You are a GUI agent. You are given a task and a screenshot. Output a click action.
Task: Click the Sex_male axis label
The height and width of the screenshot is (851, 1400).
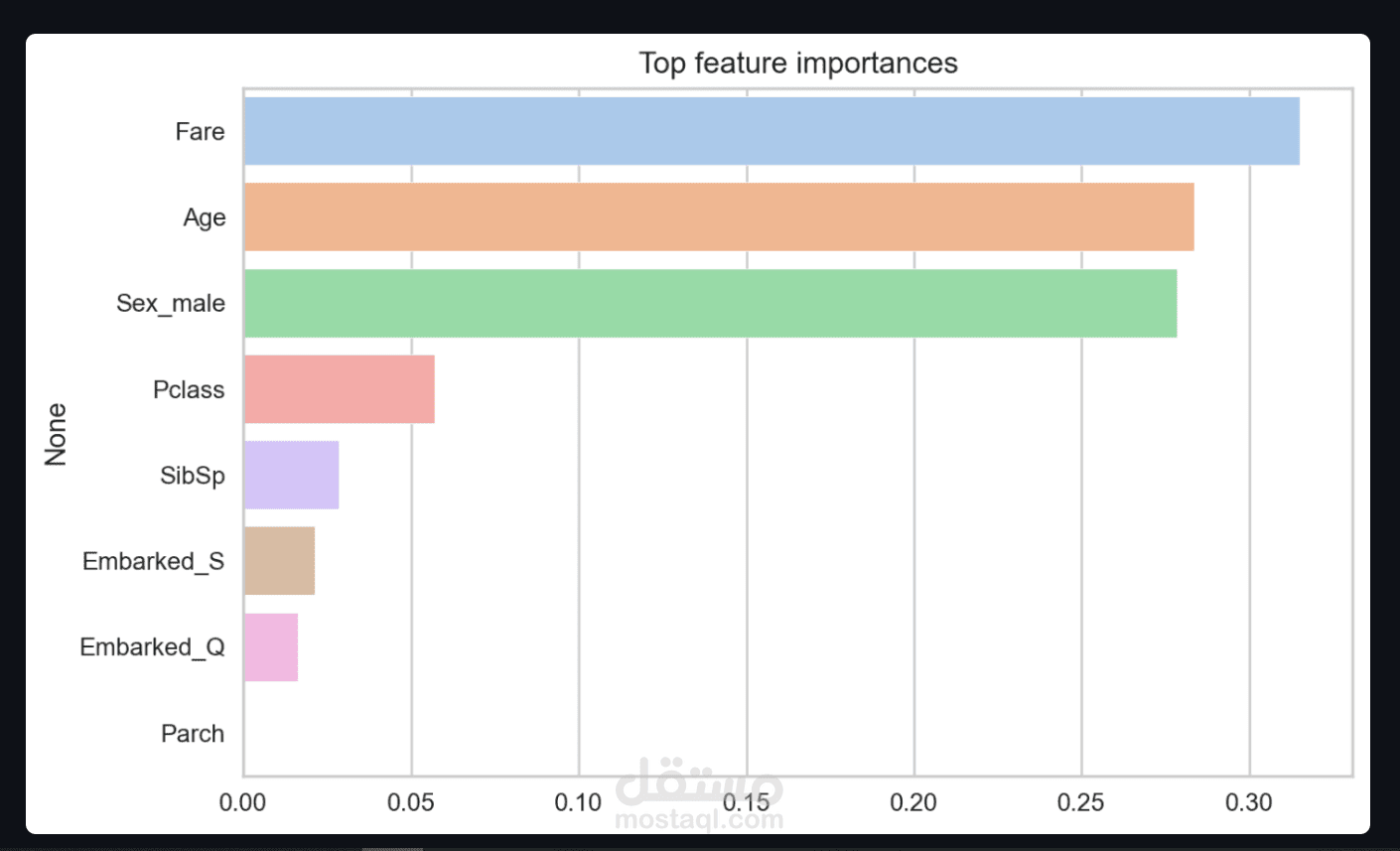(171, 303)
